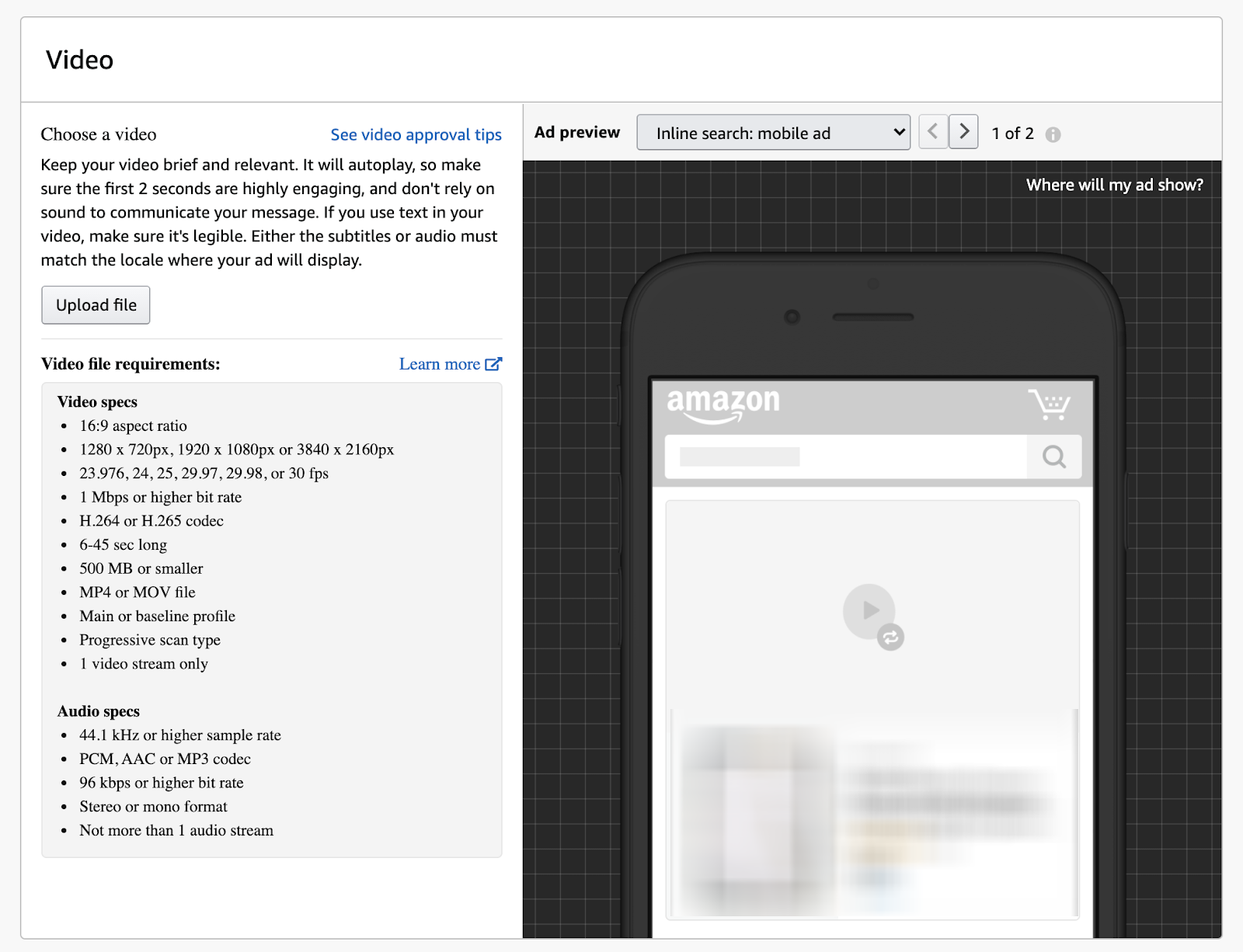The image size is (1243, 952).
Task: Click the Progressive scan type line
Action: tap(150, 640)
